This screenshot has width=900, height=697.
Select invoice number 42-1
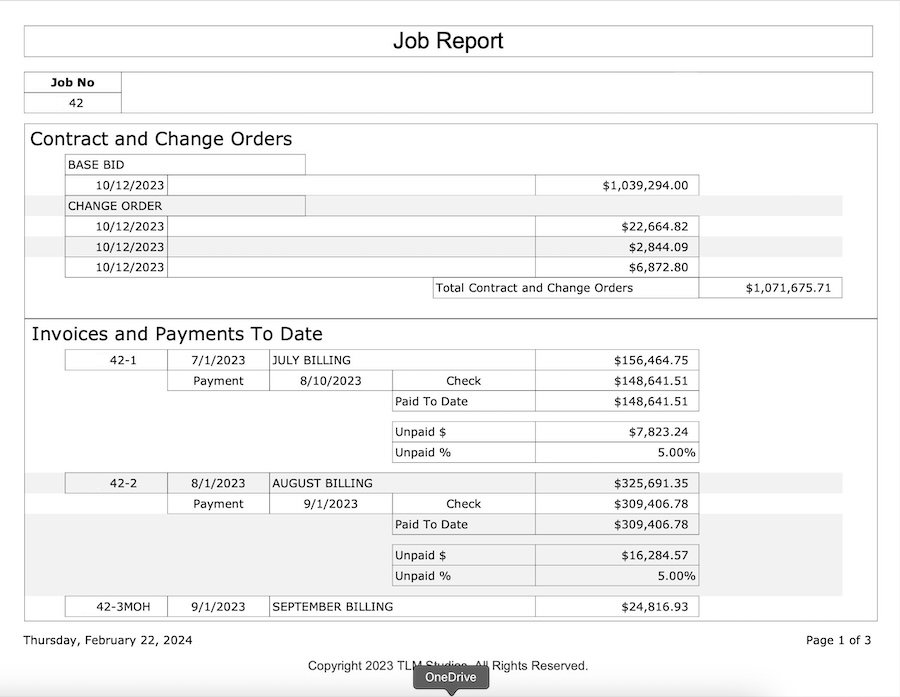click(x=116, y=360)
